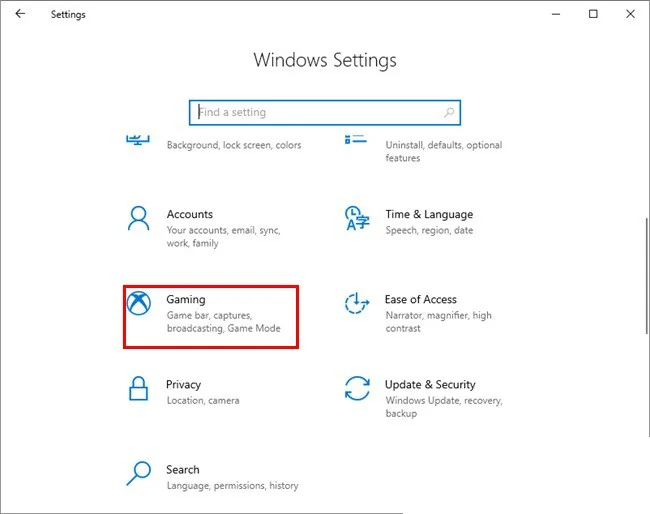This screenshot has height=514, width=650.
Task: Open Time & Language settings heading
Action: pos(429,214)
